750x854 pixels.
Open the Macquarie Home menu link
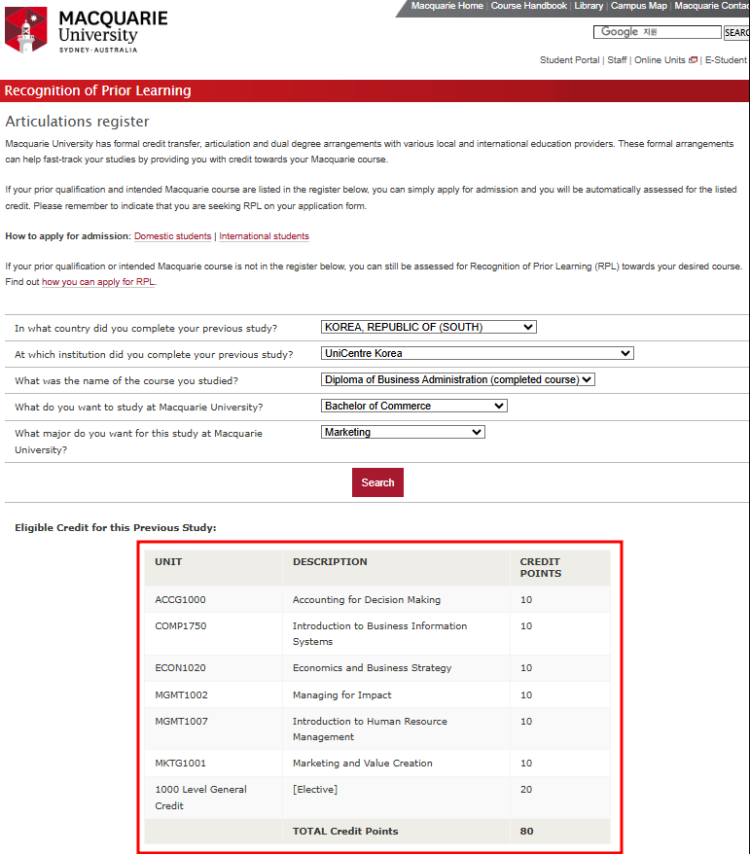[x=447, y=6]
